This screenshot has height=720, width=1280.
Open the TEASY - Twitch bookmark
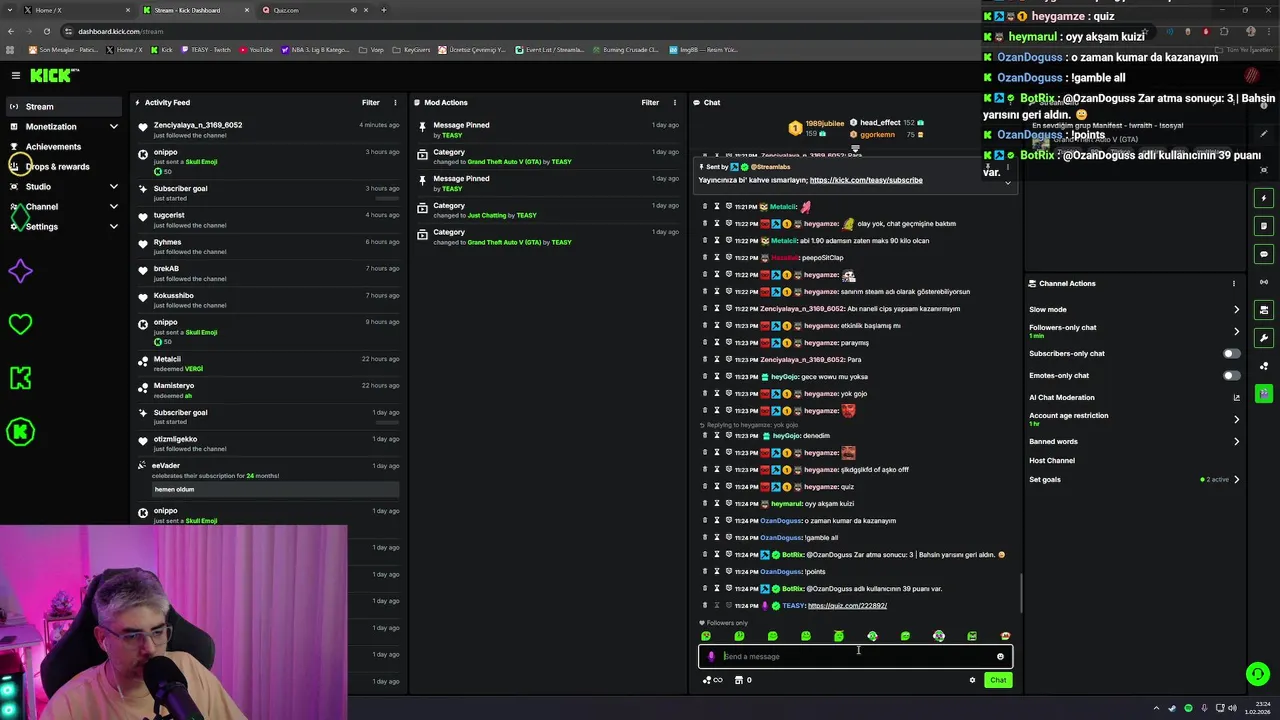click(206, 49)
